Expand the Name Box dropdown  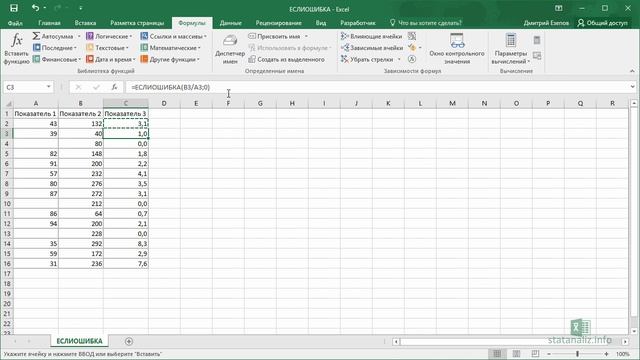pos(49,87)
